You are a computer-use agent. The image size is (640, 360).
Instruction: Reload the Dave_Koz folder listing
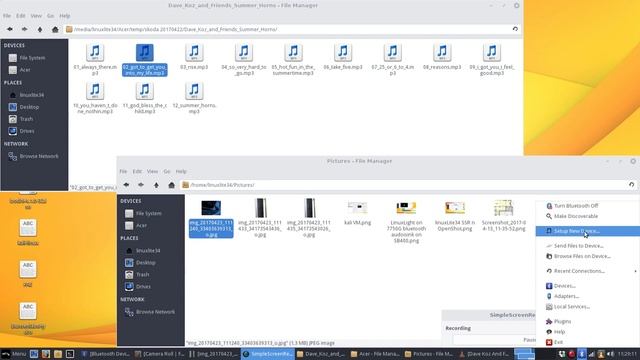tap(515, 29)
